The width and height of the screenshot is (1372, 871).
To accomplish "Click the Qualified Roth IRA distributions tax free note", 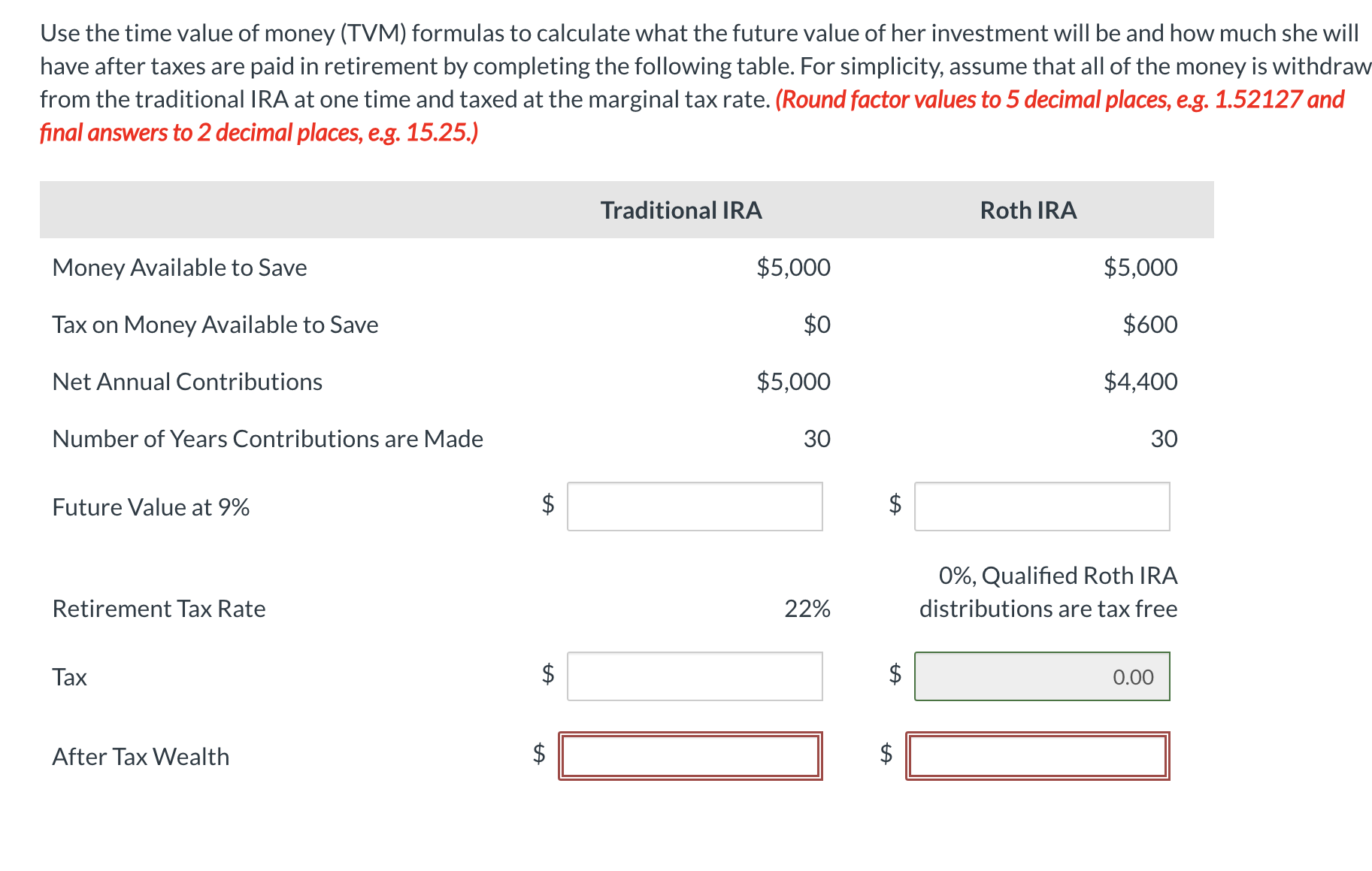I will pyautogui.click(x=1048, y=592).
